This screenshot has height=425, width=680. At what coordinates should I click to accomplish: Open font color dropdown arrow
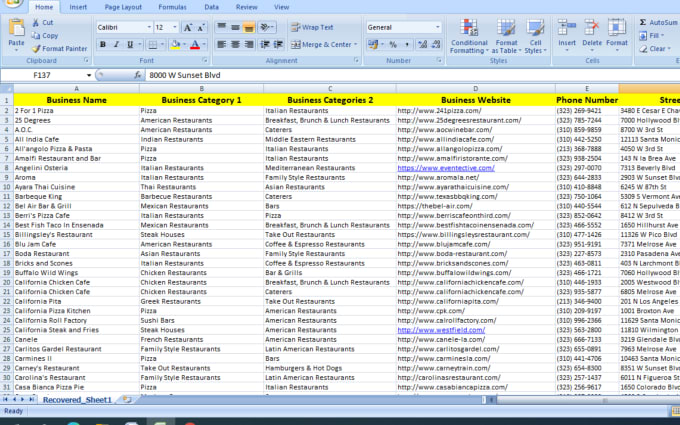click(x=204, y=44)
